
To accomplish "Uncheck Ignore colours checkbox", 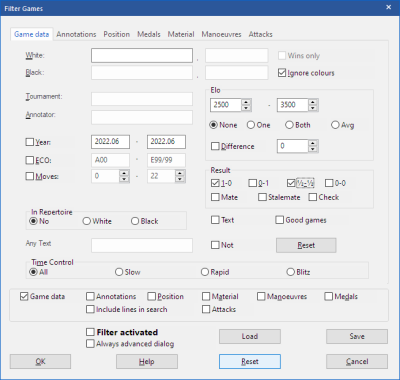I will 282,73.
